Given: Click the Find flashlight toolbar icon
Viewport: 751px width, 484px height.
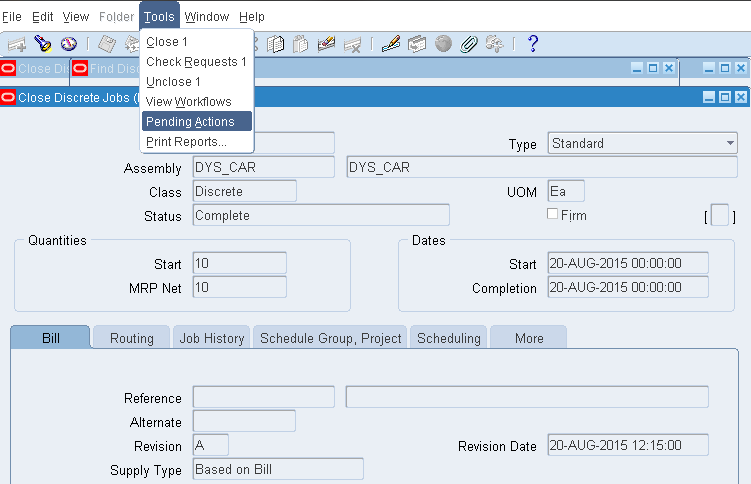Looking at the screenshot, I should [43, 44].
